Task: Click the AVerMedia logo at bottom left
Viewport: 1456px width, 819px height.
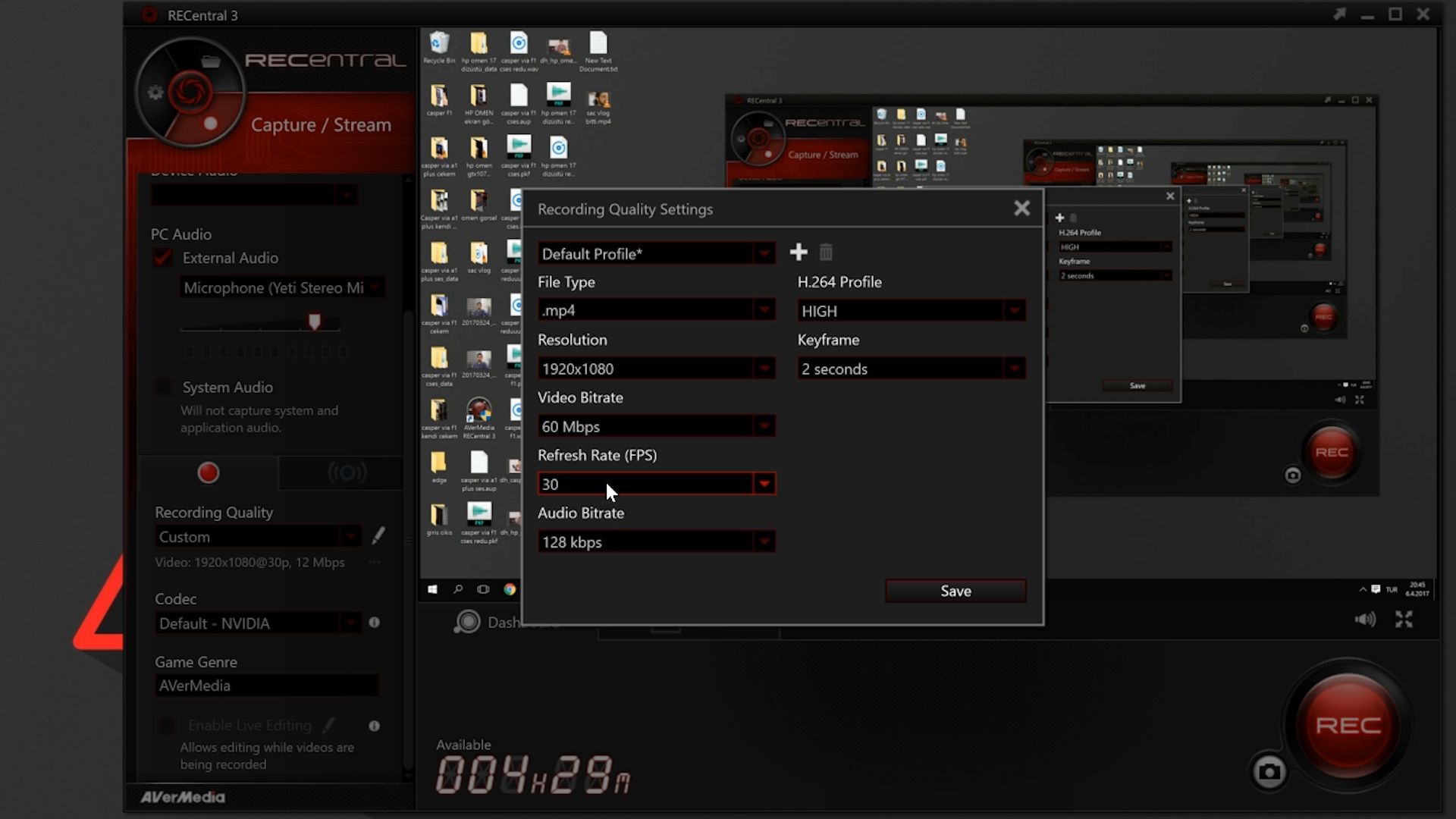Action: pos(183,797)
